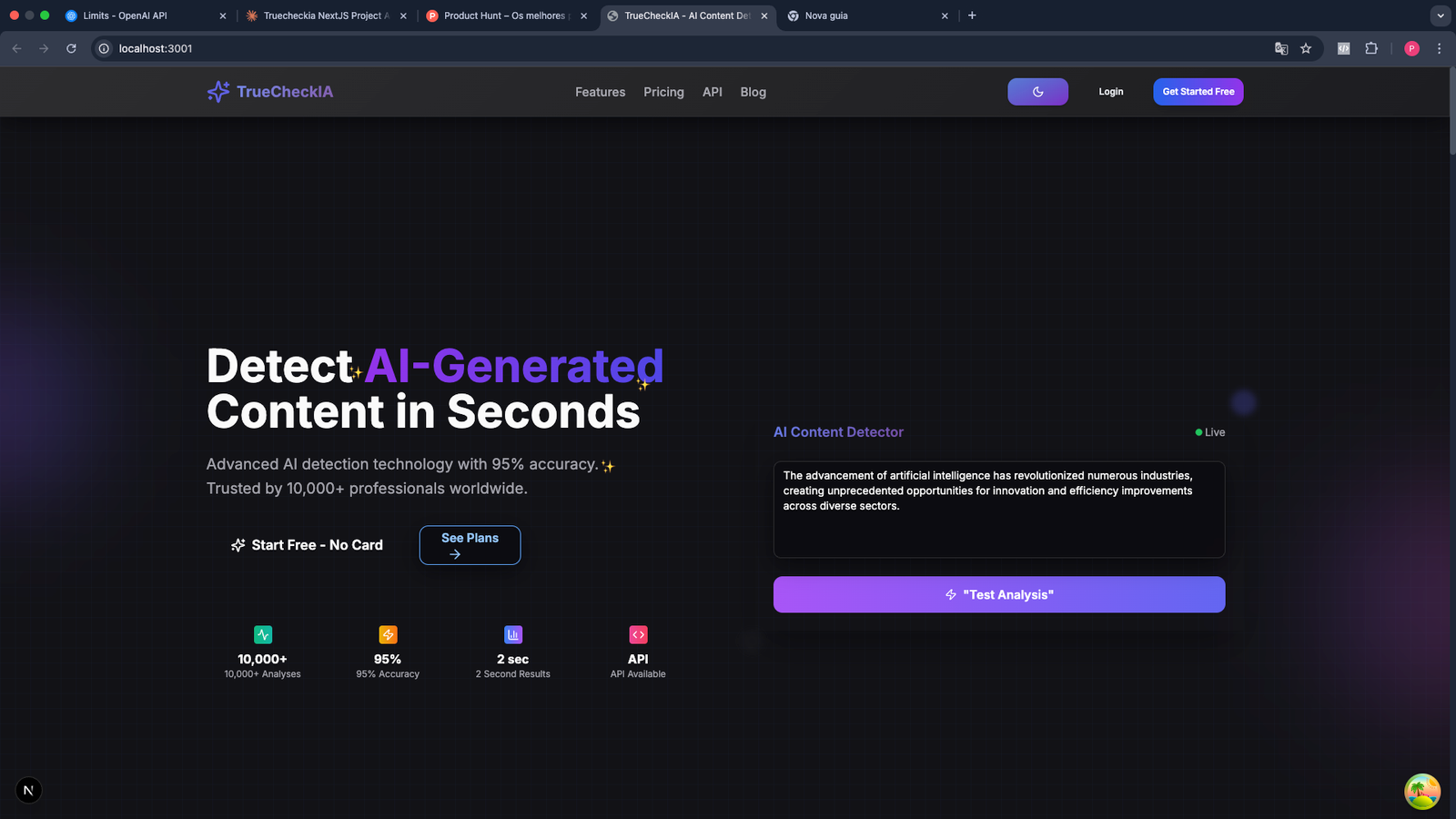Viewport: 1456px width, 819px height.
Task: Open a new tab with plus icon
Action: pos(972,15)
